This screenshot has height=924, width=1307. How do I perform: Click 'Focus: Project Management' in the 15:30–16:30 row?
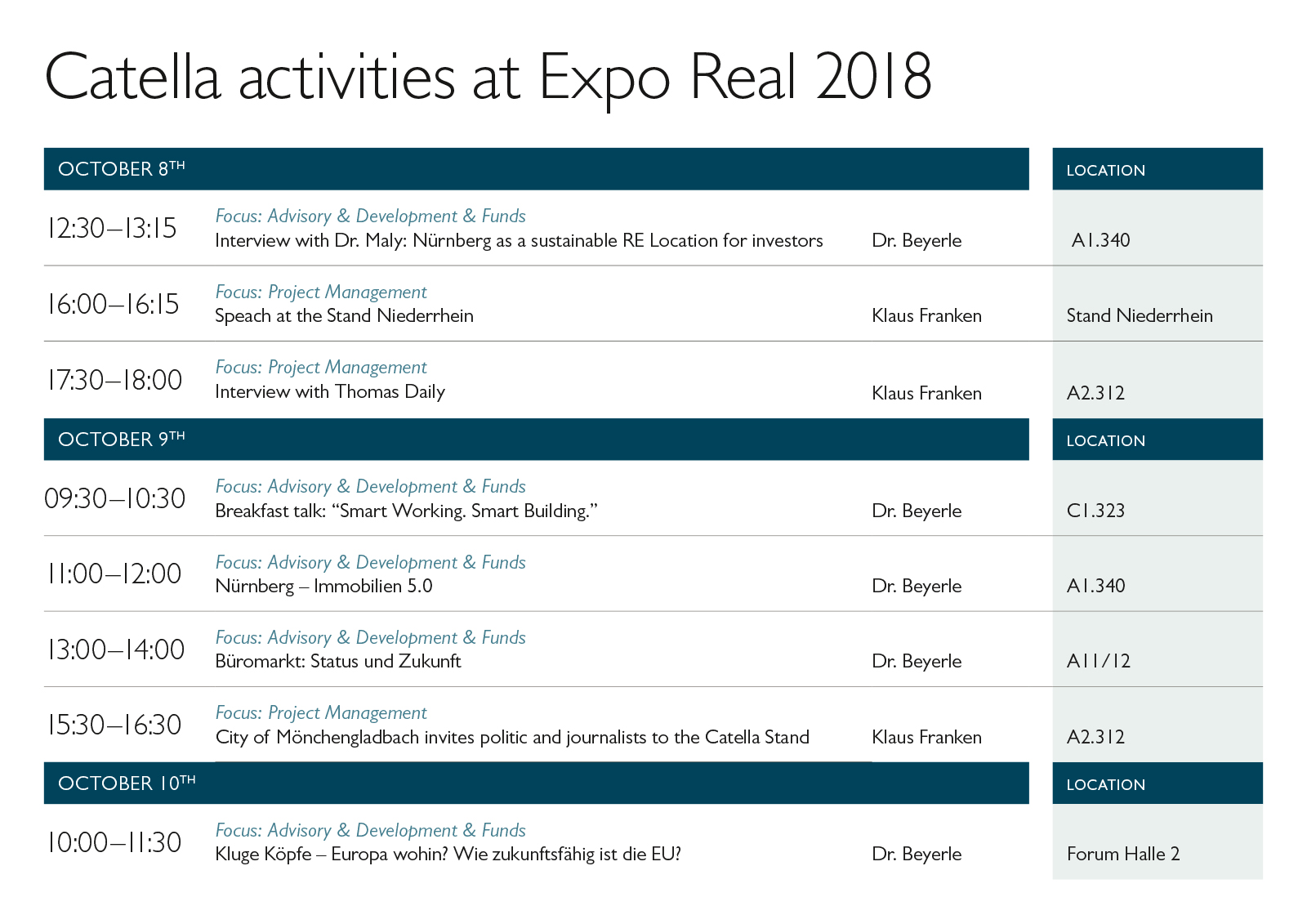coord(321,713)
